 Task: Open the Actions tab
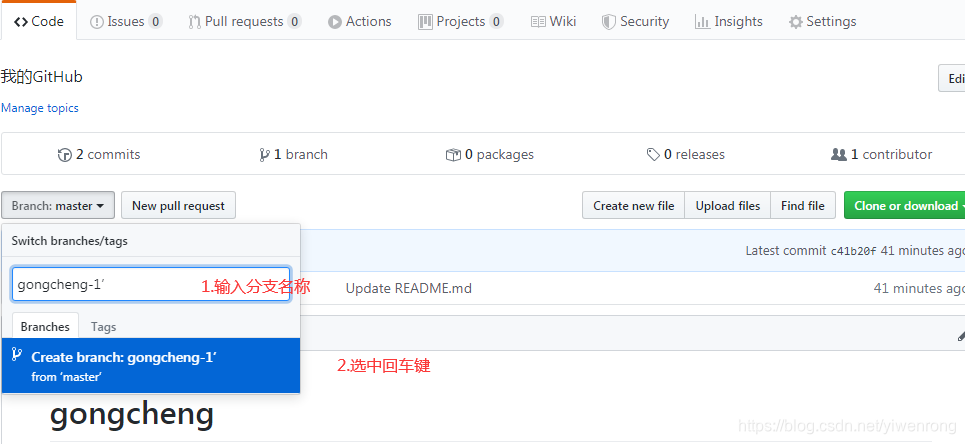coord(359,22)
